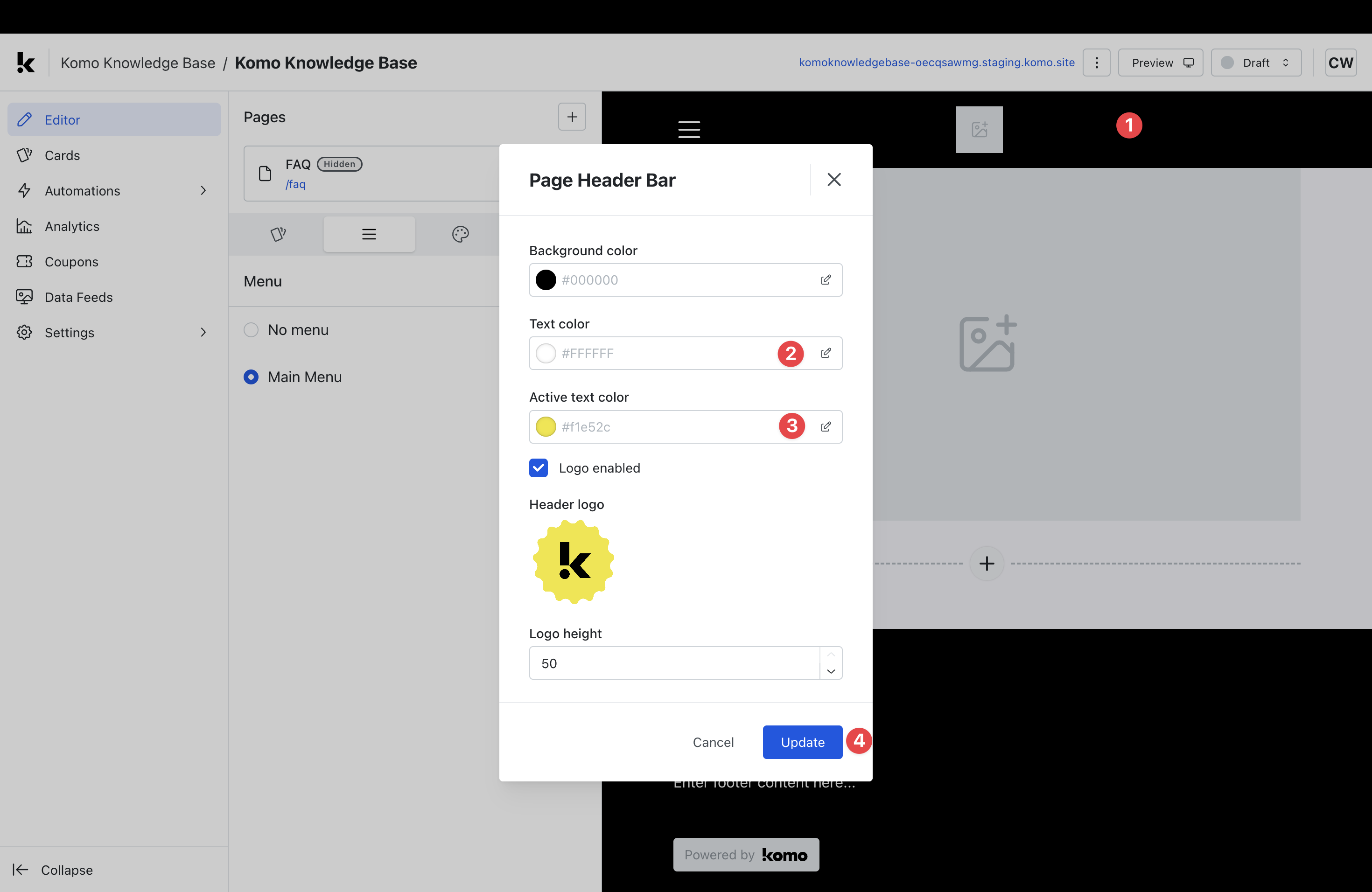Click the Komo logo icon top-left

coord(25,62)
